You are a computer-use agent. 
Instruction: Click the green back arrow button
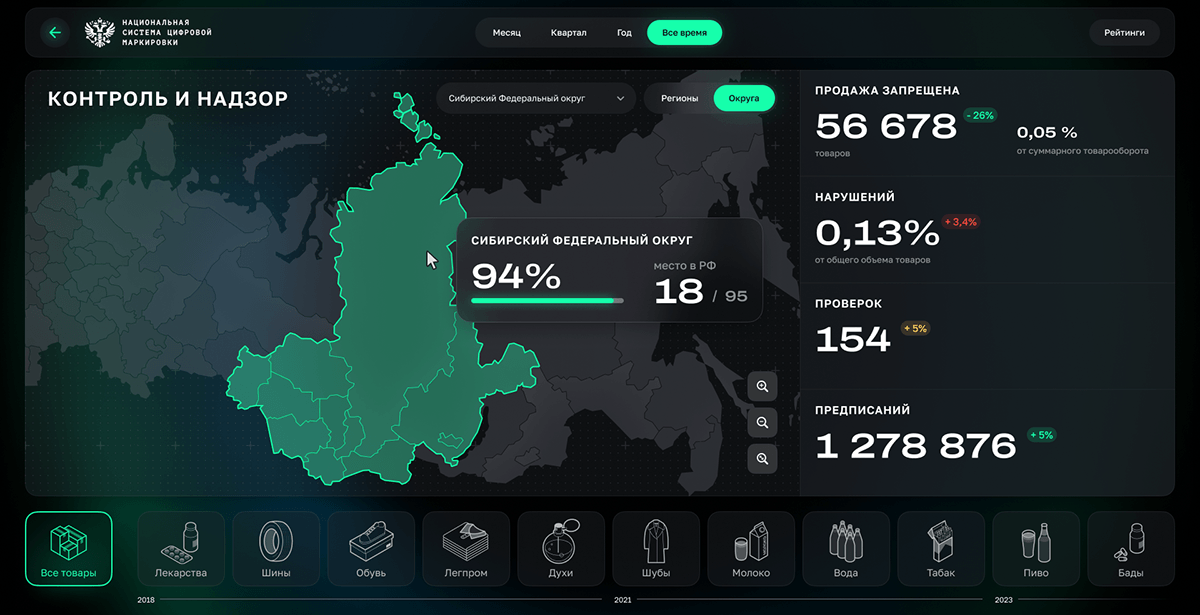pyautogui.click(x=55, y=32)
